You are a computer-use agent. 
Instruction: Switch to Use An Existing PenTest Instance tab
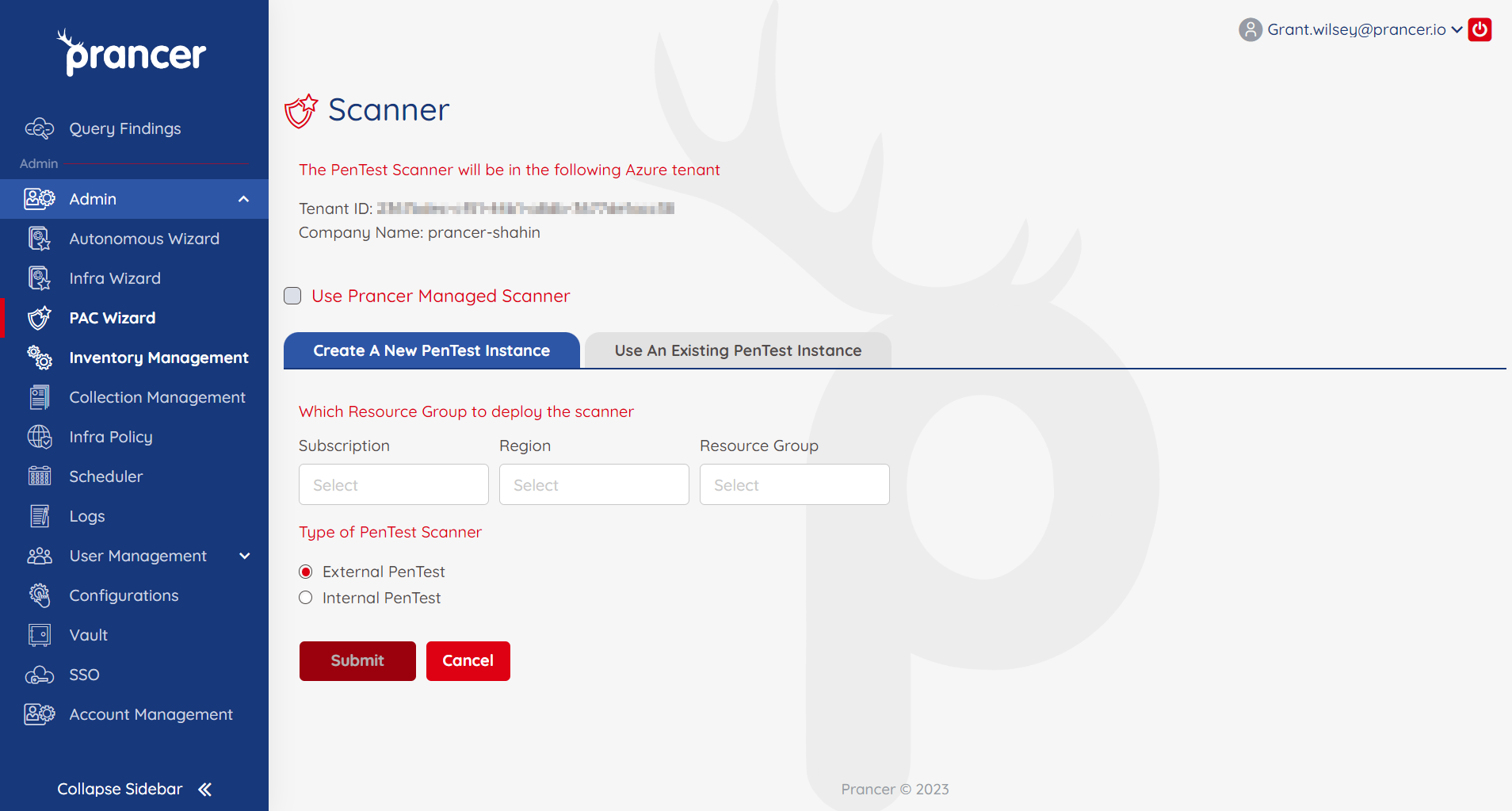pyautogui.click(x=738, y=350)
